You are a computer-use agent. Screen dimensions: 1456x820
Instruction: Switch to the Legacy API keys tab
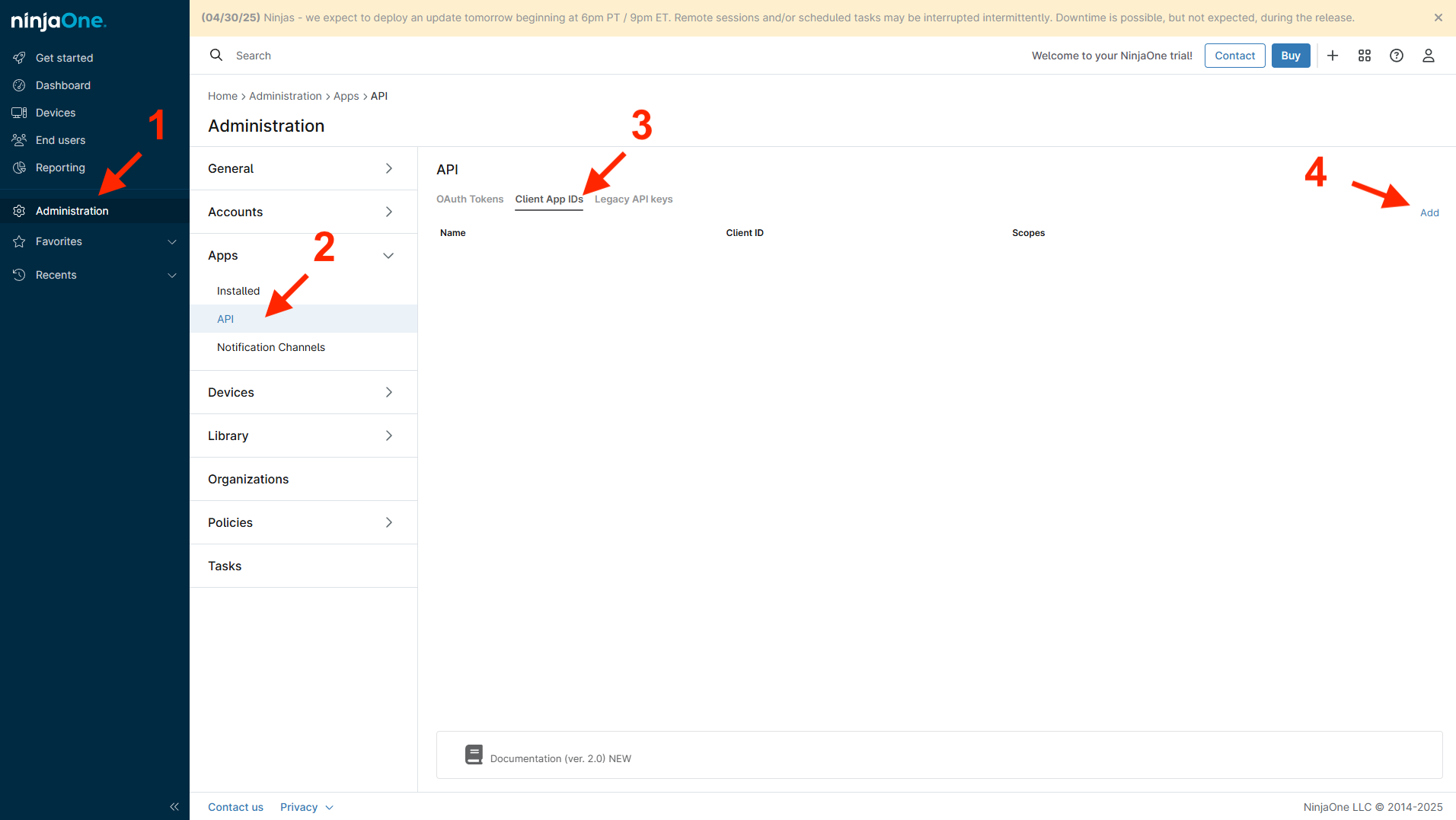[x=634, y=199]
